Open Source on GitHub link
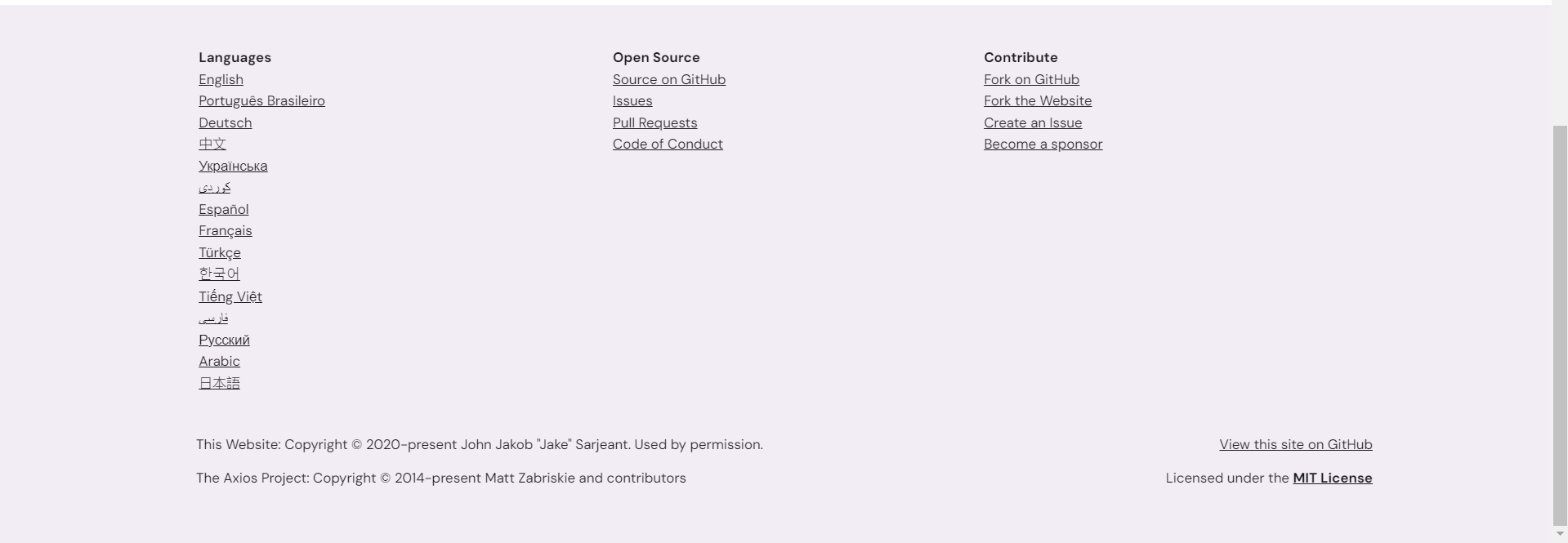The width and height of the screenshot is (1568, 543). (x=668, y=79)
